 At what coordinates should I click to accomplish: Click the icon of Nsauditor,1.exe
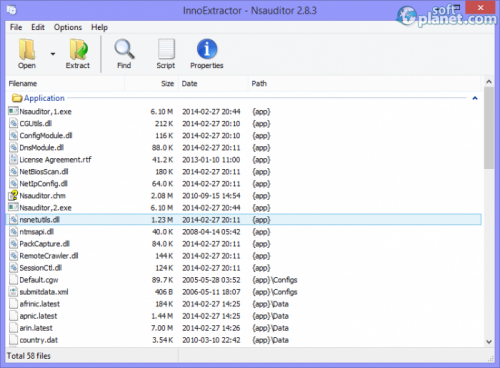pyautogui.click(x=13, y=111)
